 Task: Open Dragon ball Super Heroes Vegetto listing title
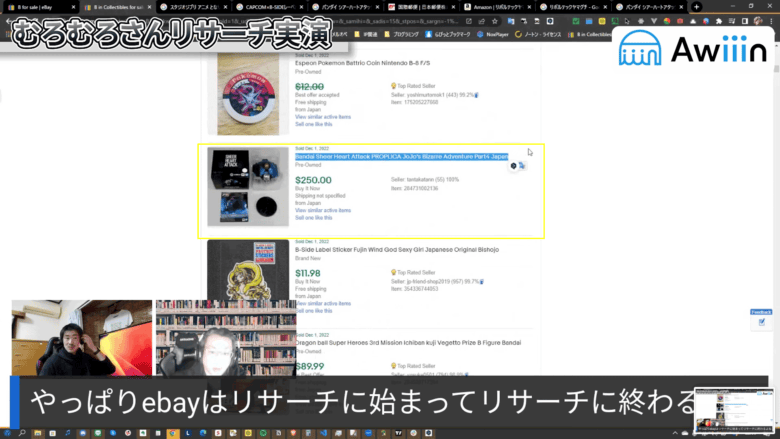tap(408, 343)
